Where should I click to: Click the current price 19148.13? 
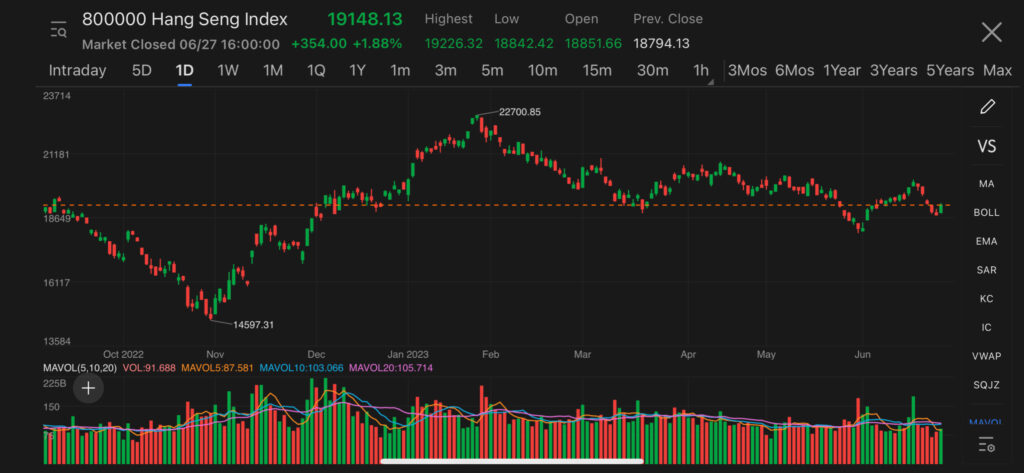(x=365, y=20)
